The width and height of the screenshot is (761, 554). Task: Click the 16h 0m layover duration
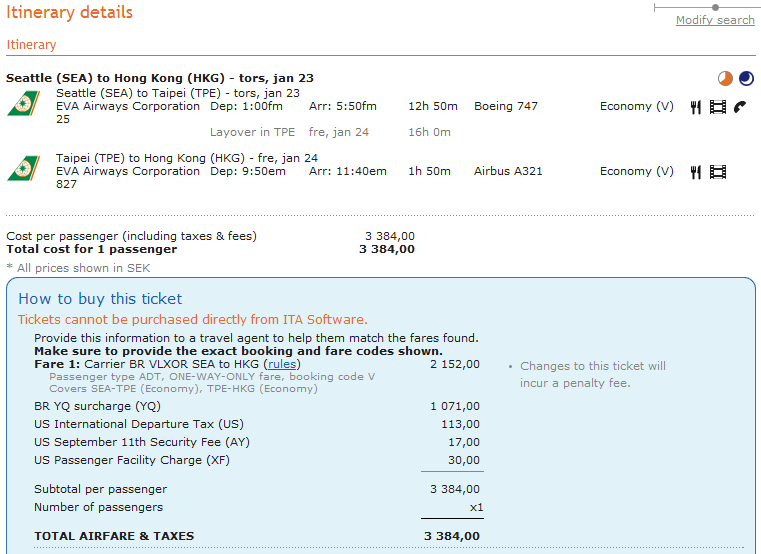click(x=429, y=132)
